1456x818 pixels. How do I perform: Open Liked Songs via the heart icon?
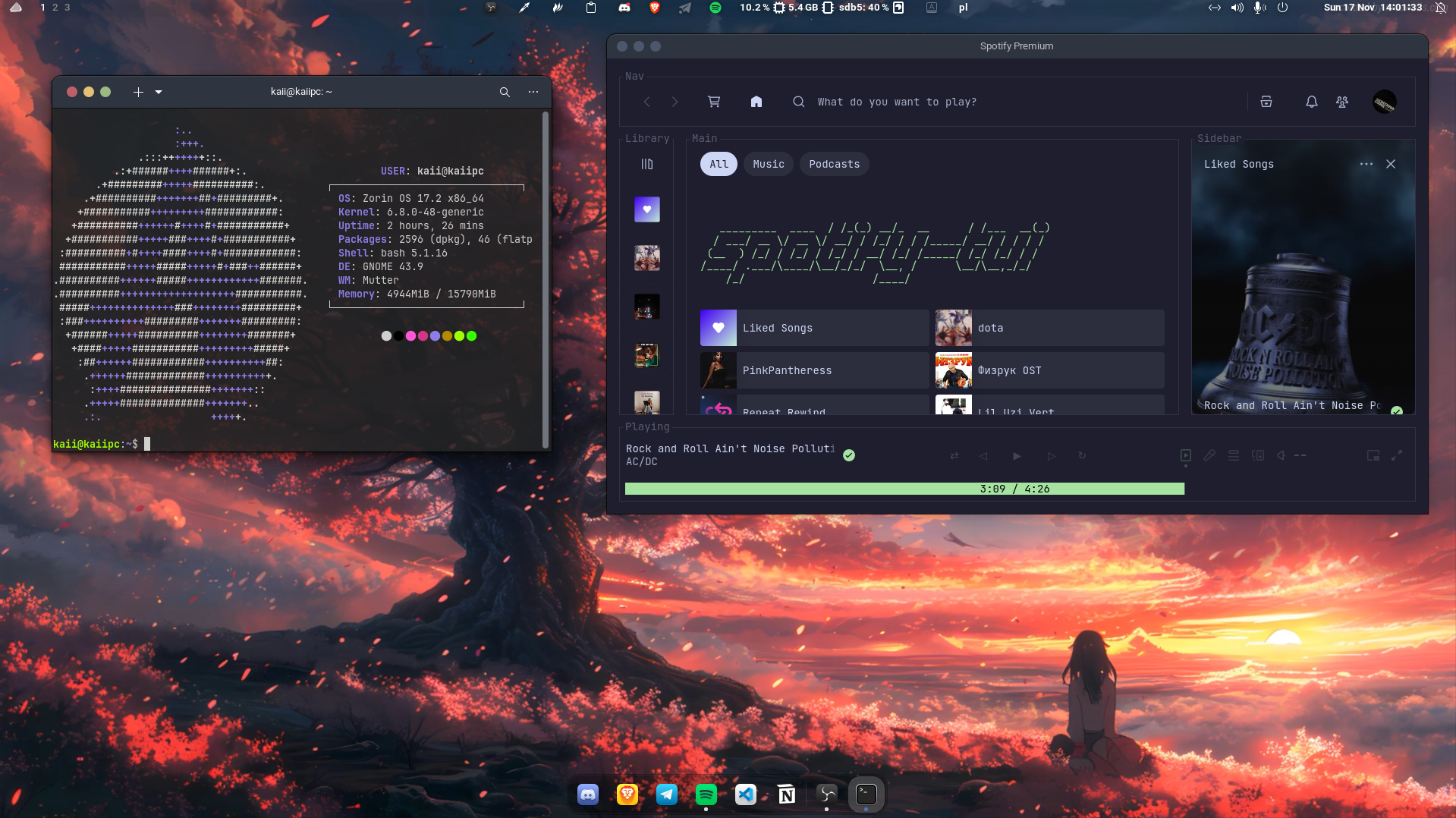pyautogui.click(x=646, y=209)
